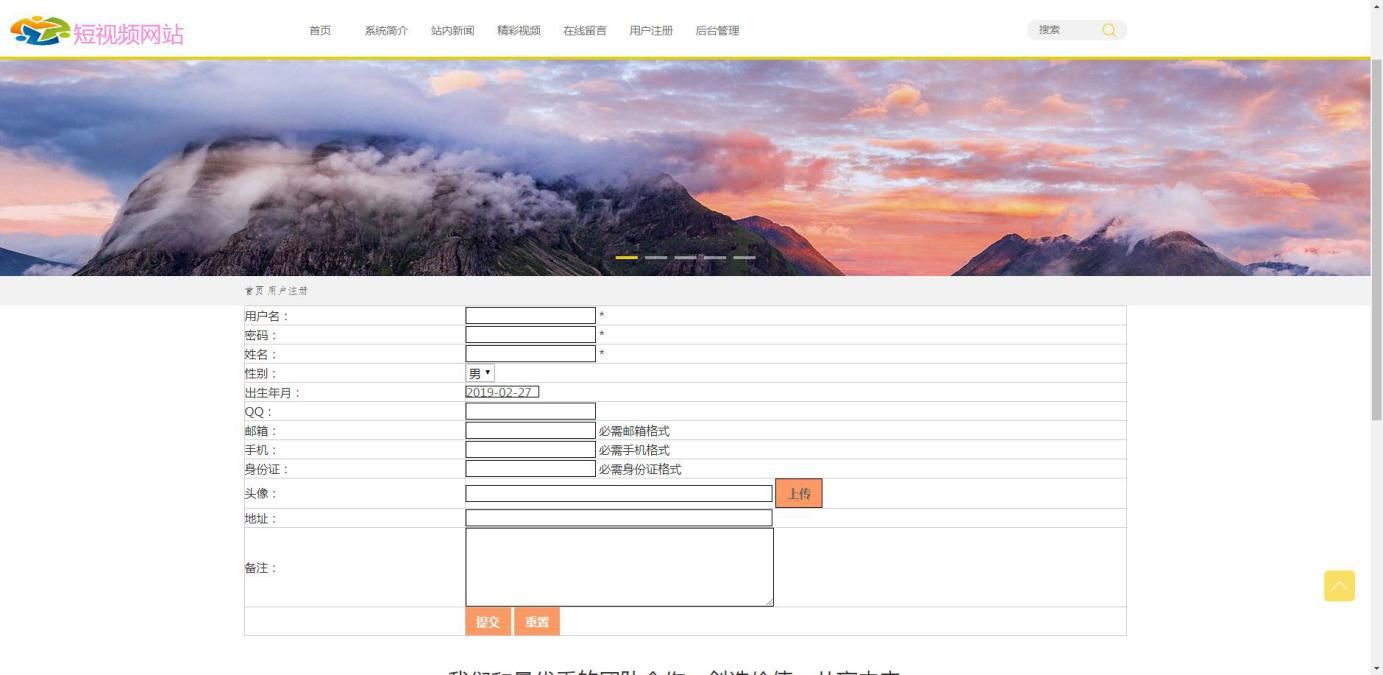
Task: Click the 必需身份证格式 hint text
Action: [x=640, y=469]
